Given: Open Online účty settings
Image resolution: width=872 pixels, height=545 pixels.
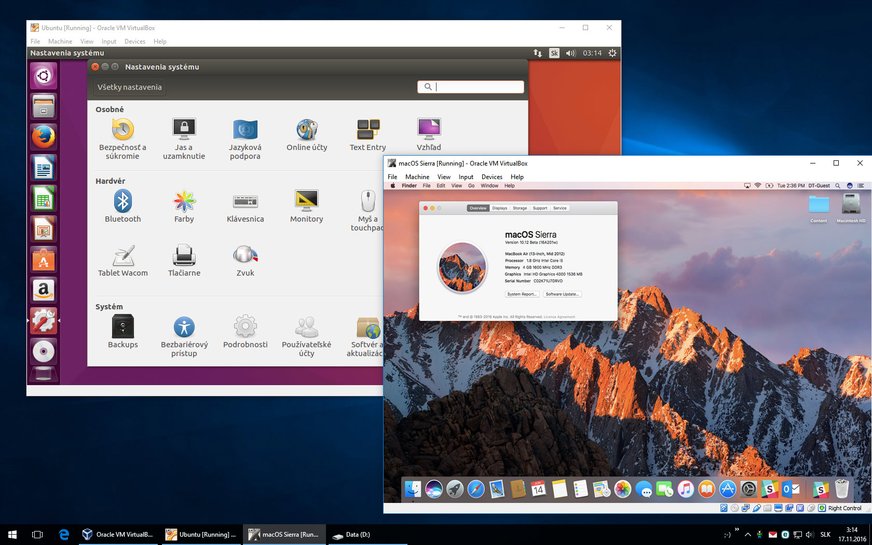Looking at the screenshot, I should click(306, 130).
